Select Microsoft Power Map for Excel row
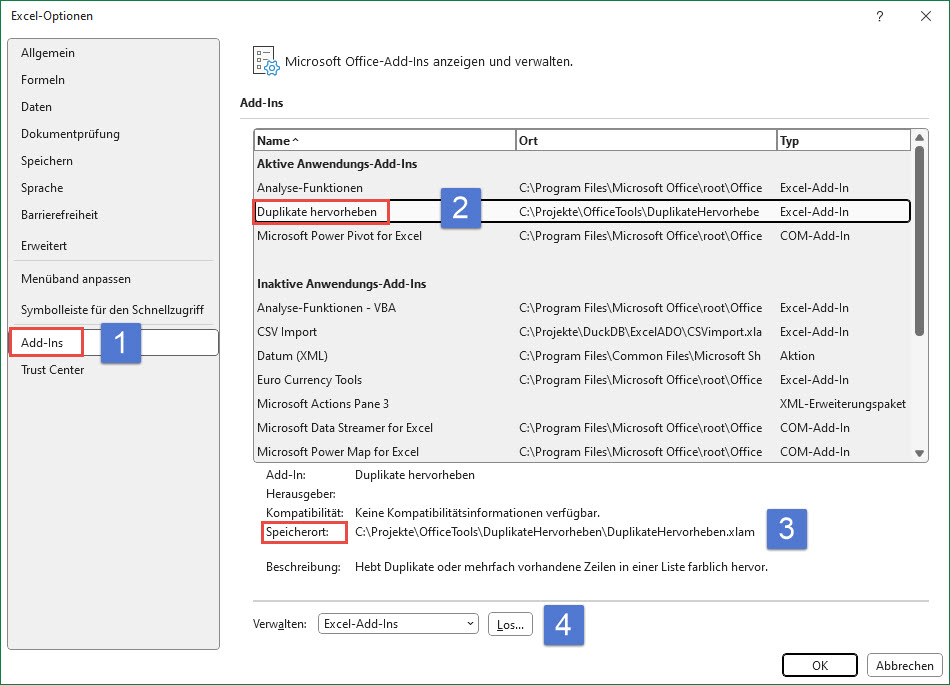The height and width of the screenshot is (685, 950). point(582,452)
